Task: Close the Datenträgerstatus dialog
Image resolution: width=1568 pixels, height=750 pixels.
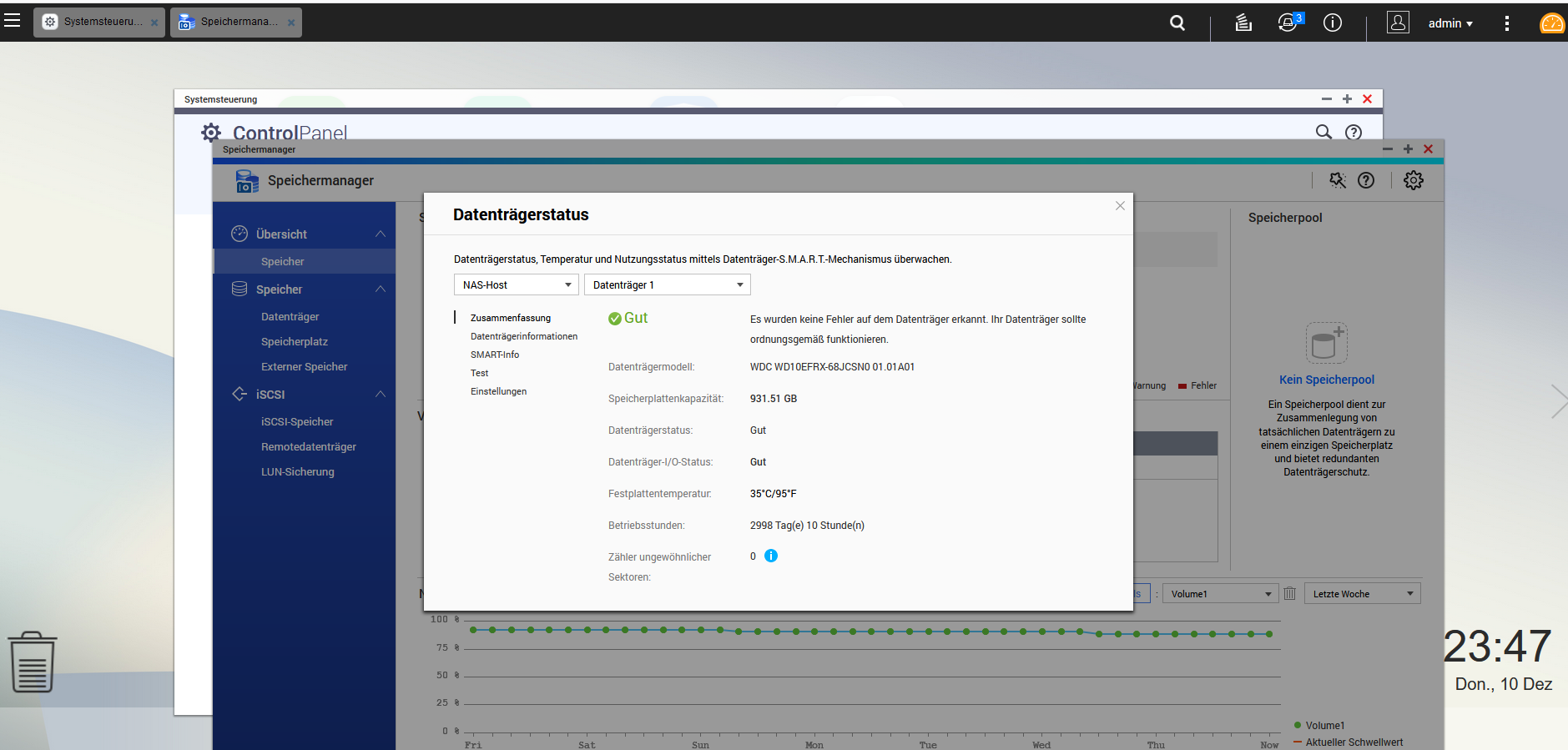Action: click(x=1120, y=206)
